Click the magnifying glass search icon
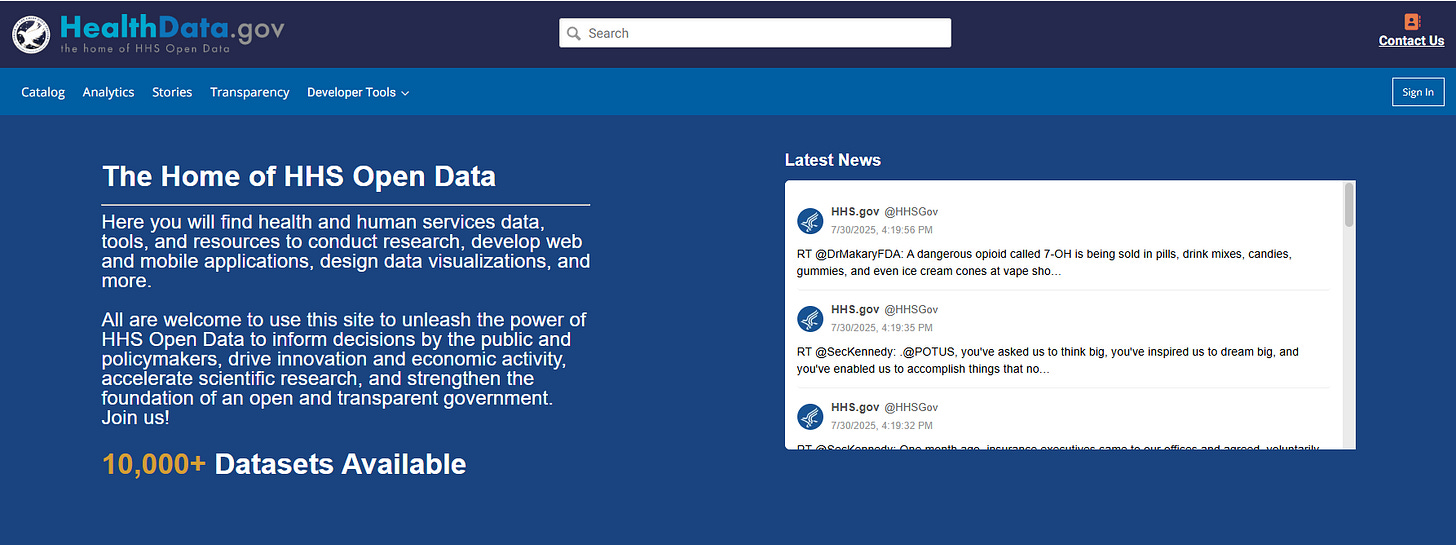This screenshot has height=545, width=1456. coord(574,33)
